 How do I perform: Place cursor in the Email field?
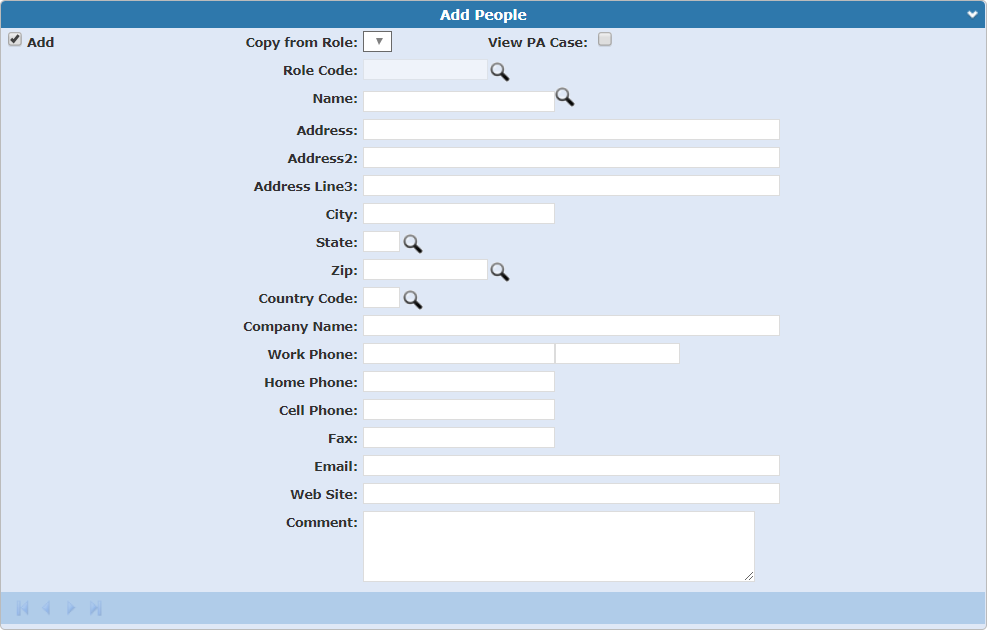570,465
